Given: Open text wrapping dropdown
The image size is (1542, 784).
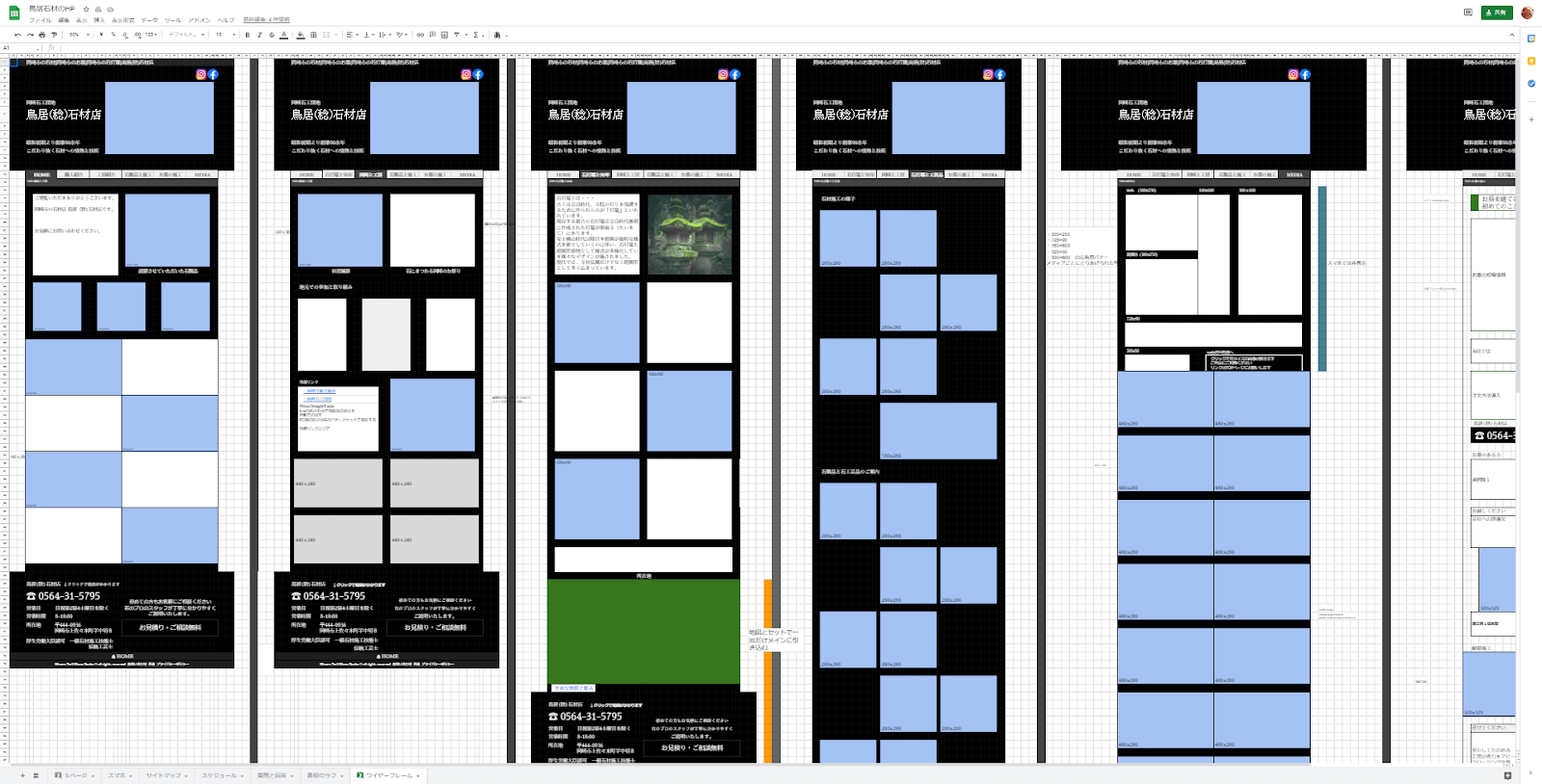Looking at the screenshot, I should tap(385, 35).
